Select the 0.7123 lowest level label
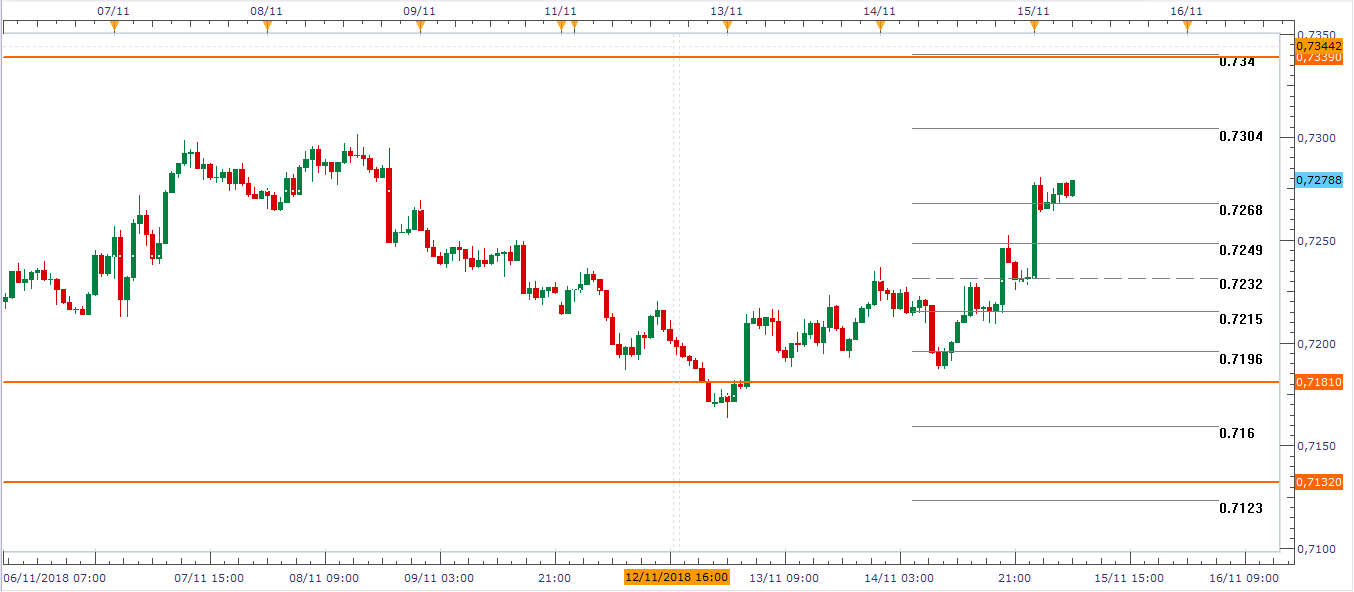 coord(1240,508)
